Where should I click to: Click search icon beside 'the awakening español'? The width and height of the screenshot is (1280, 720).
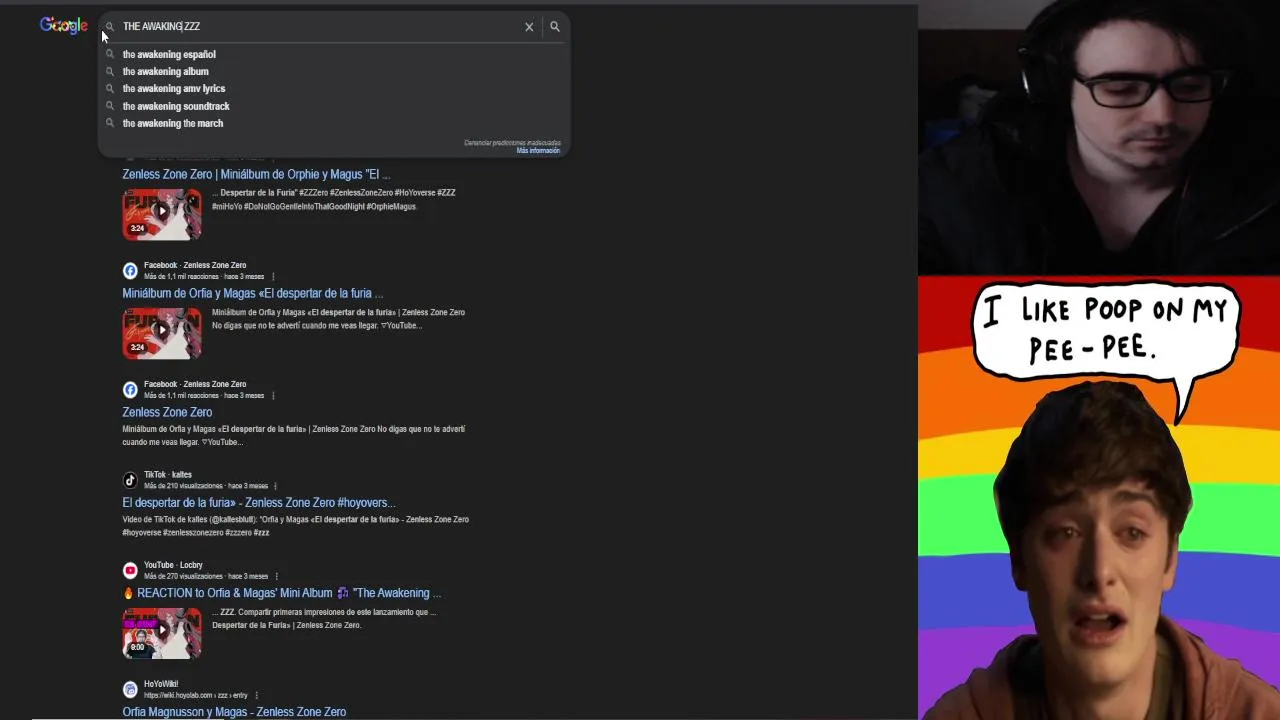click(110, 54)
